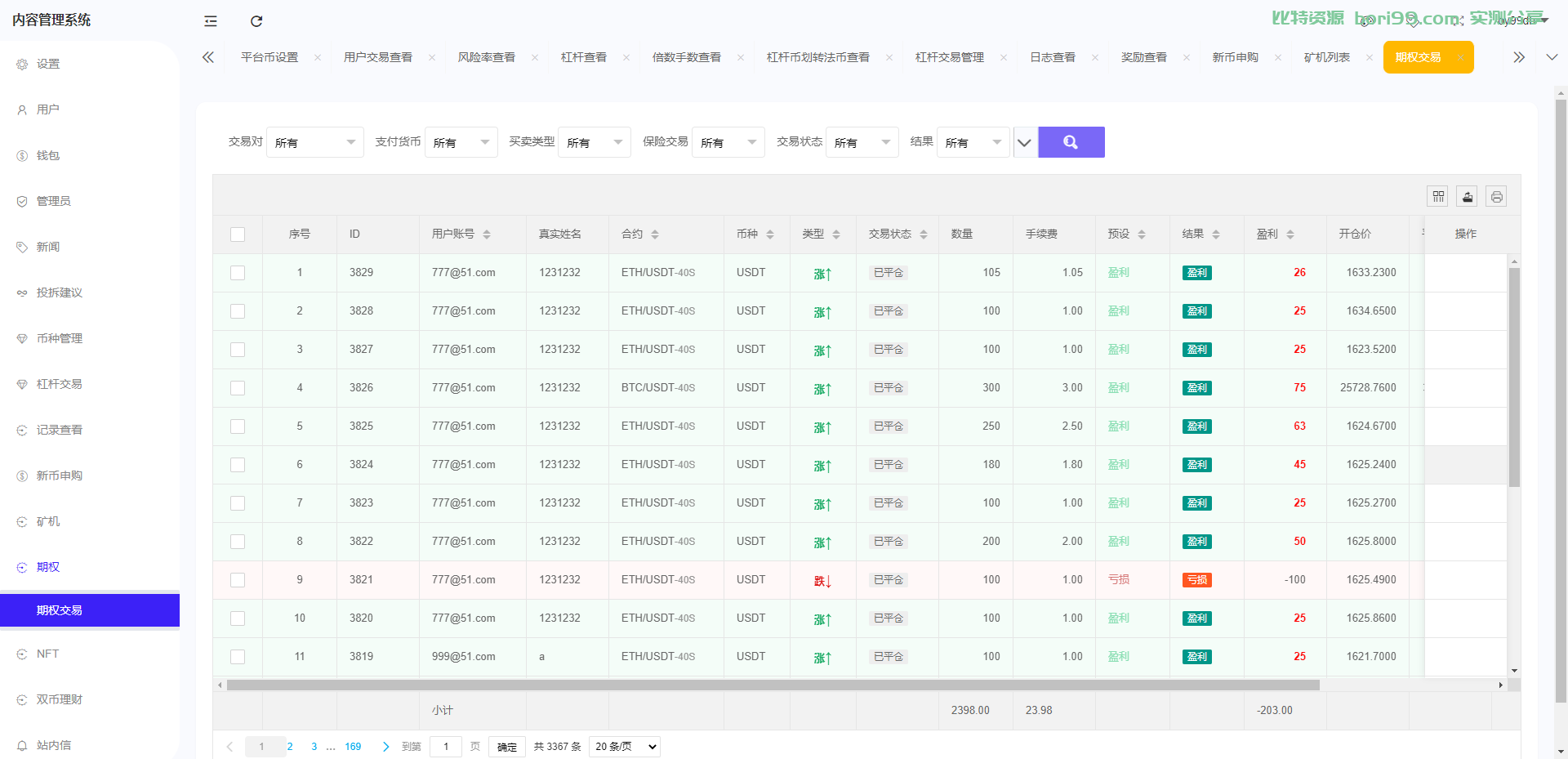Click the page vertical scrollbar thumb
The height and width of the screenshot is (759, 1568).
pos(1561,400)
